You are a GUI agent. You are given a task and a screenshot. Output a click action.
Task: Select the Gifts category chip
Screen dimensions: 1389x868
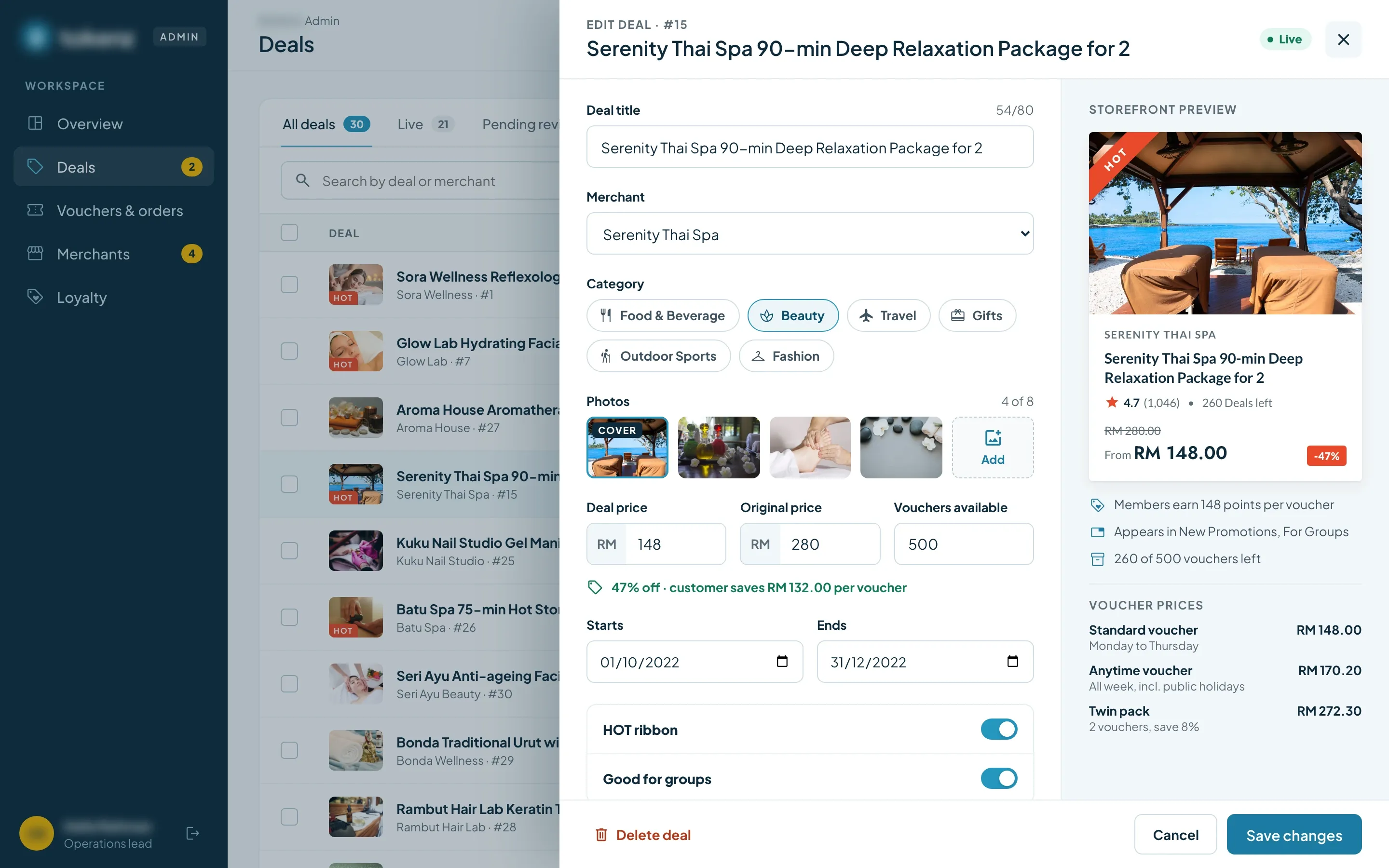tap(977, 315)
